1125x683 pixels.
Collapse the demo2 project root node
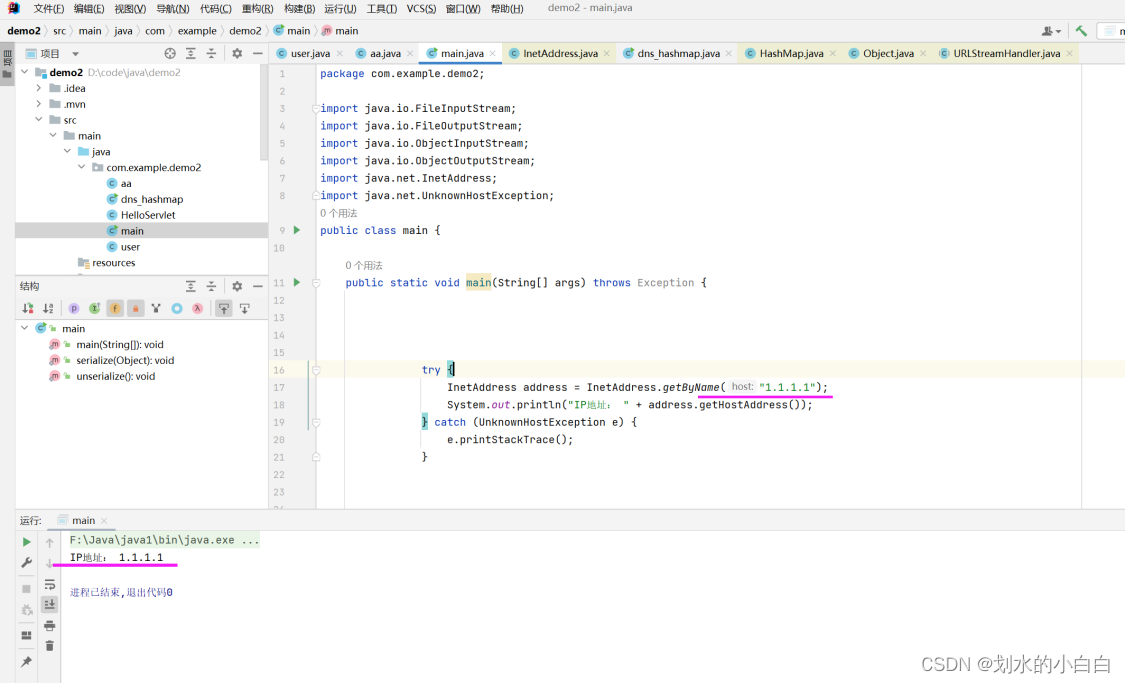point(25,72)
